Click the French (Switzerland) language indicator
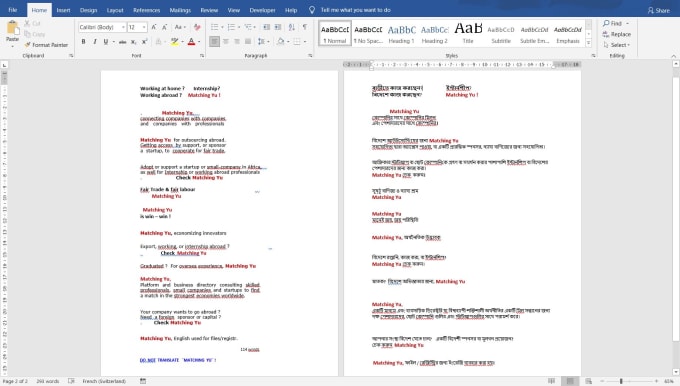The width and height of the screenshot is (680, 386). (104, 381)
